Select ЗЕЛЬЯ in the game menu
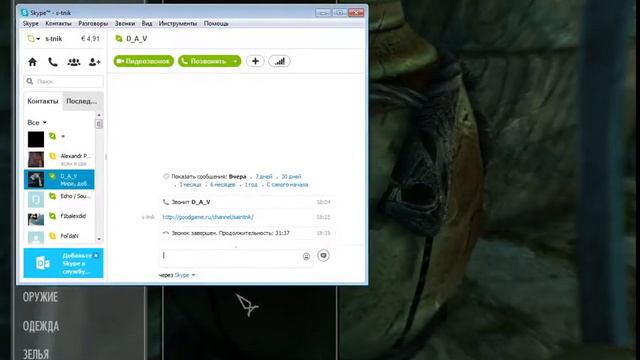This screenshot has height=360, width=640. [x=36, y=354]
